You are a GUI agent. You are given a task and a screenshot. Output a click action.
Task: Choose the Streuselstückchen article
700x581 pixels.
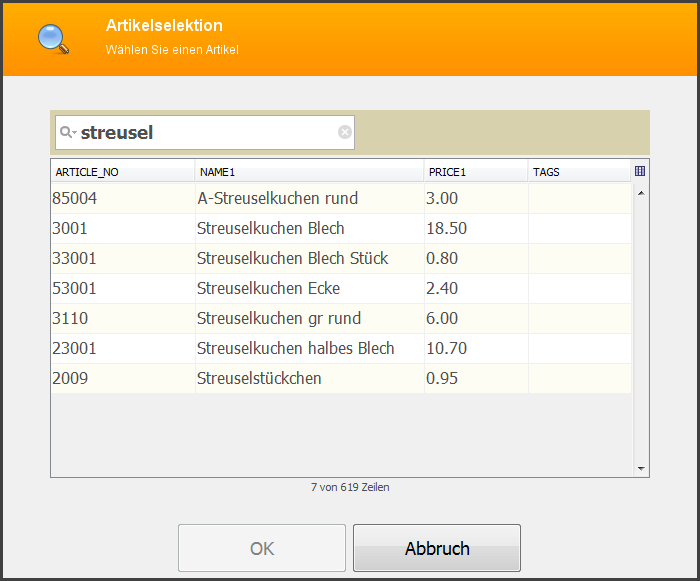pyautogui.click(x=341, y=378)
